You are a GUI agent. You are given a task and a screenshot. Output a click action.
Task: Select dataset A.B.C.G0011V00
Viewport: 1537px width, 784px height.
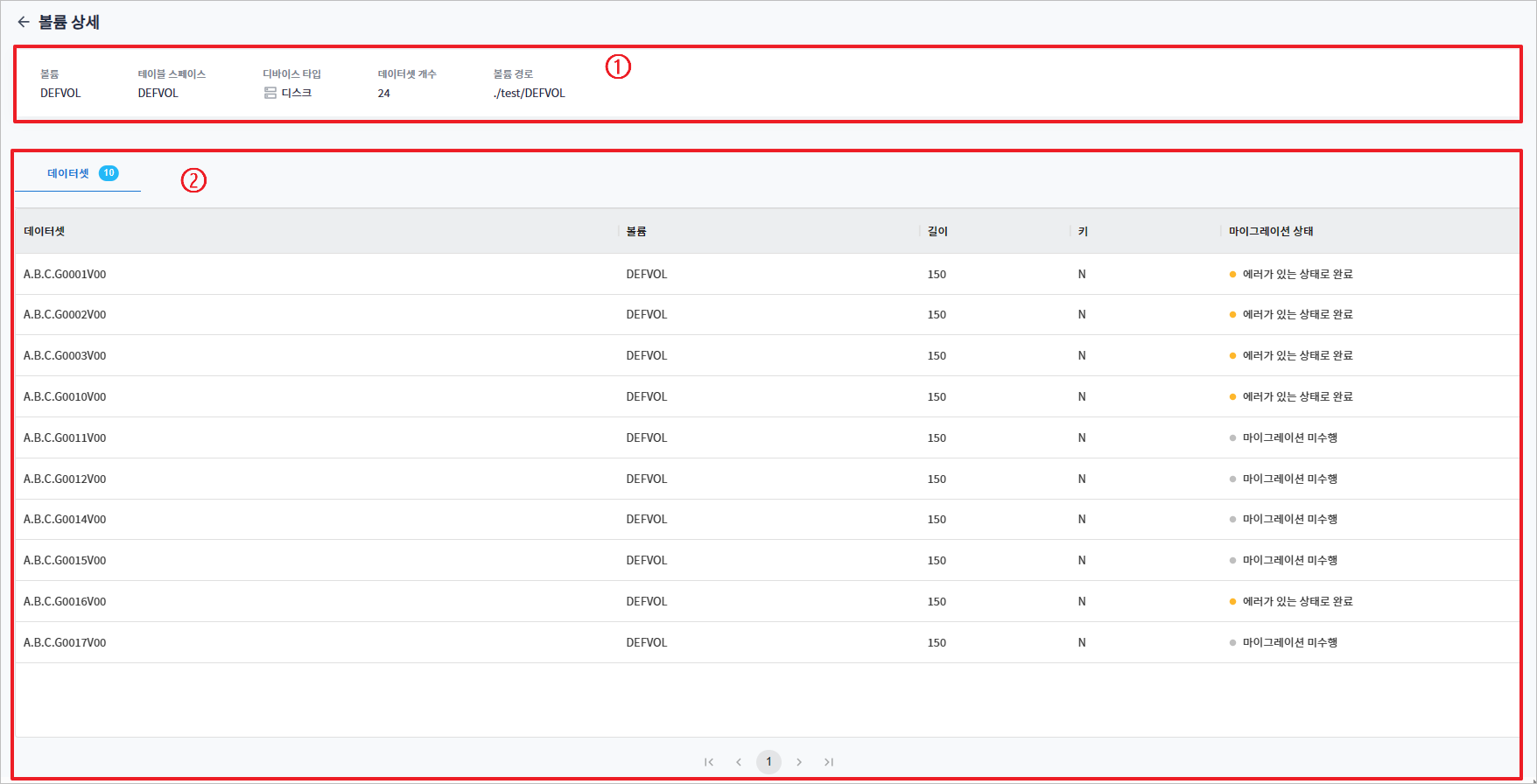pos(65,437)
